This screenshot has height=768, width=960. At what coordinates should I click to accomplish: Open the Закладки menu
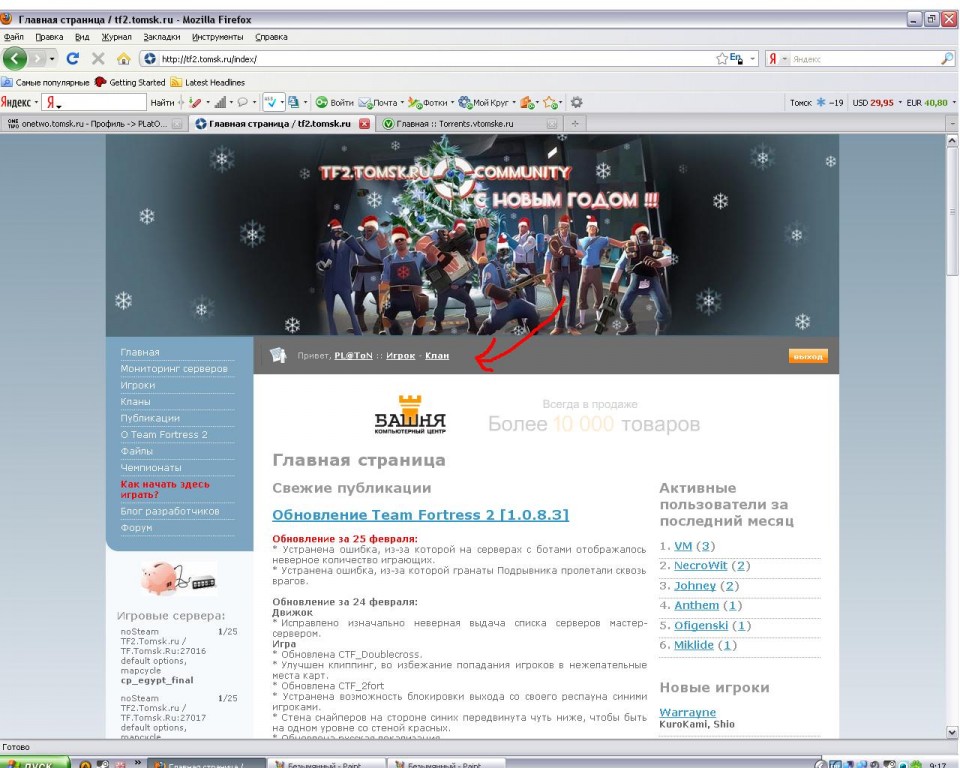pyautogui.click(x=162, y=37)
